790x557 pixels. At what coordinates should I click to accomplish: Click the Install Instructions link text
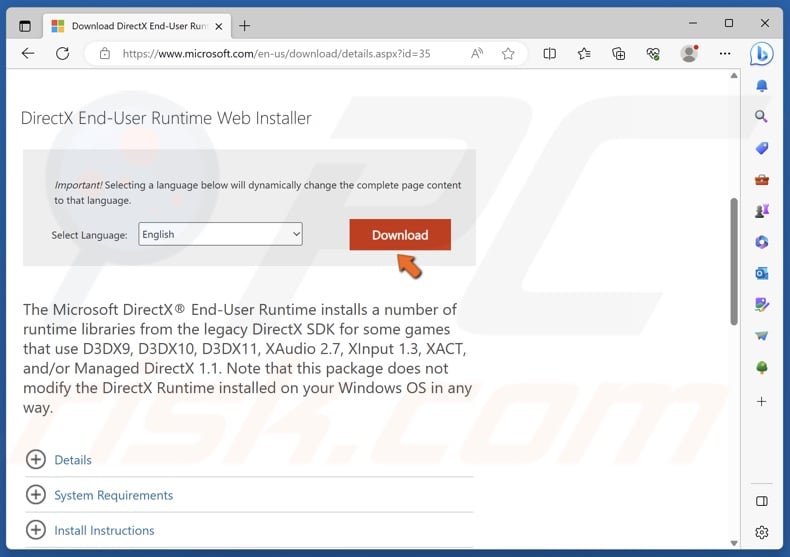pyautogui.click(x=104, y=530)
